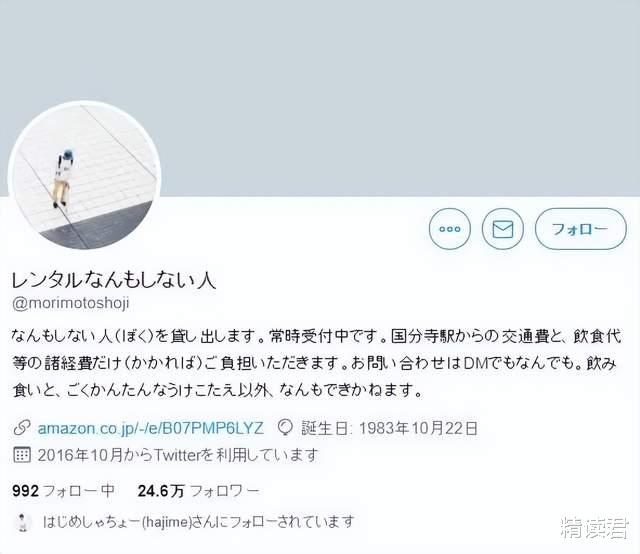Image resolution: width=640 pixels, height=554 pixels.
Task: Open the amazon.co.jp/-/e/B07PMP6LYZ link
Action: click(x=151, y=428)
